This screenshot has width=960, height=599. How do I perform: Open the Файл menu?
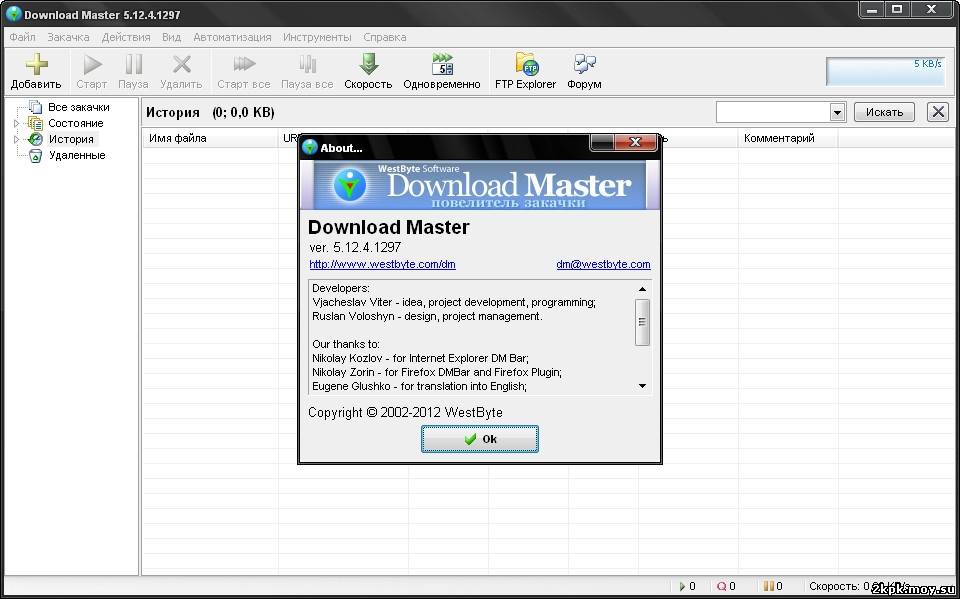tap(23, 37)
